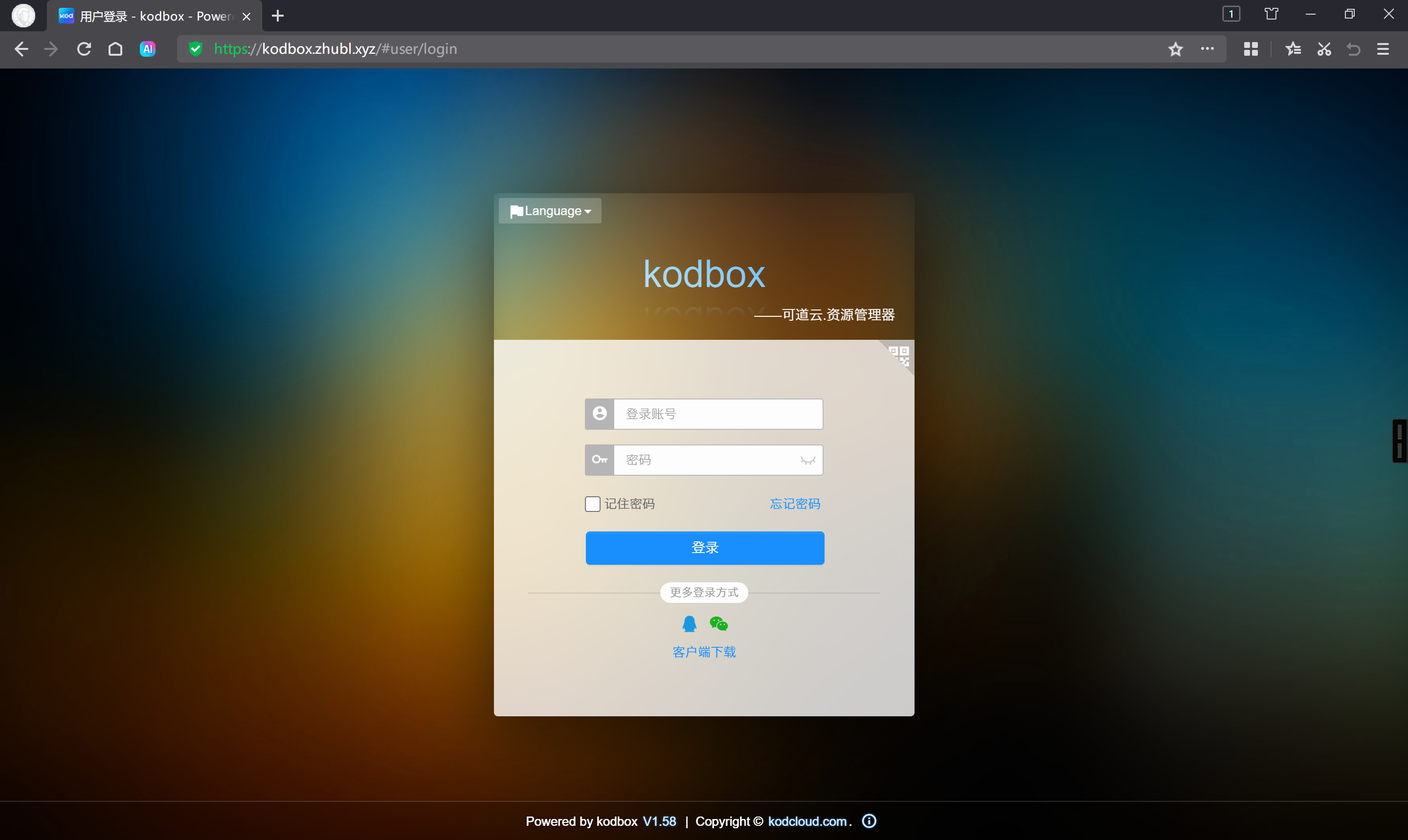Click the info icon in the footer
Viewport: 1408px width, 840px height.
869,821
